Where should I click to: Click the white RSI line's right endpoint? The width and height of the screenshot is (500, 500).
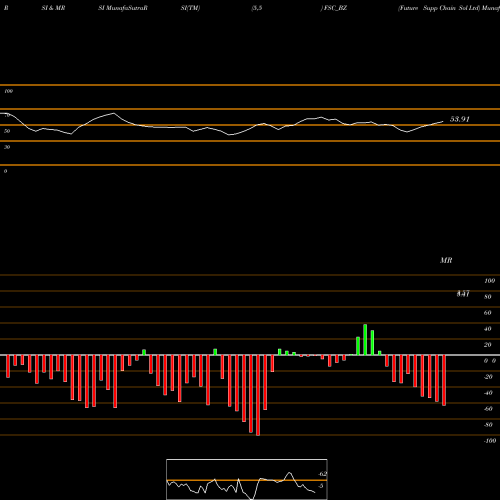point(443,122)
